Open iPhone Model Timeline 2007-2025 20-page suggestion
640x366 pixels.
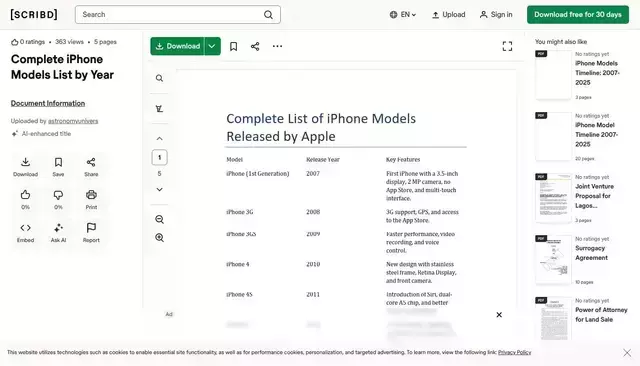pyautogui.click(x=596, y=135)
